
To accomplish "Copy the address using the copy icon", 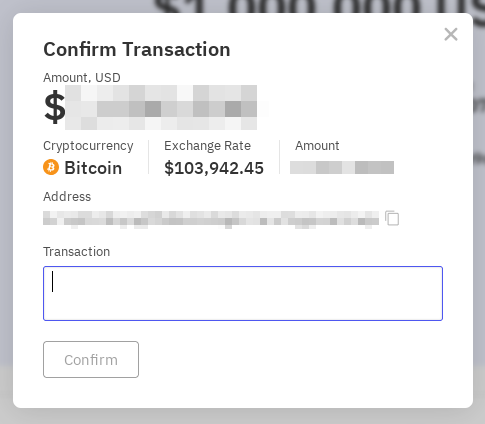I will [392, 218].
